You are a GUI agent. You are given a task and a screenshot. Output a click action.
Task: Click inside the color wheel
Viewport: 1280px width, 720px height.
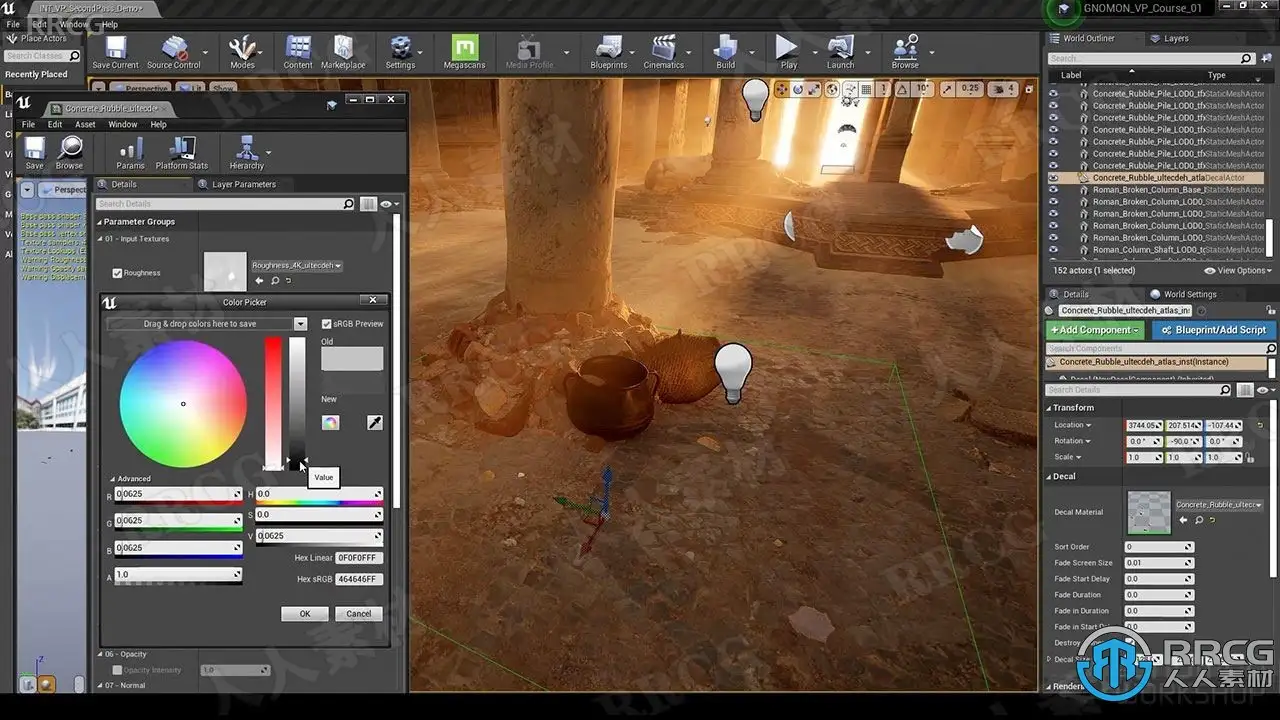[183, 404]
